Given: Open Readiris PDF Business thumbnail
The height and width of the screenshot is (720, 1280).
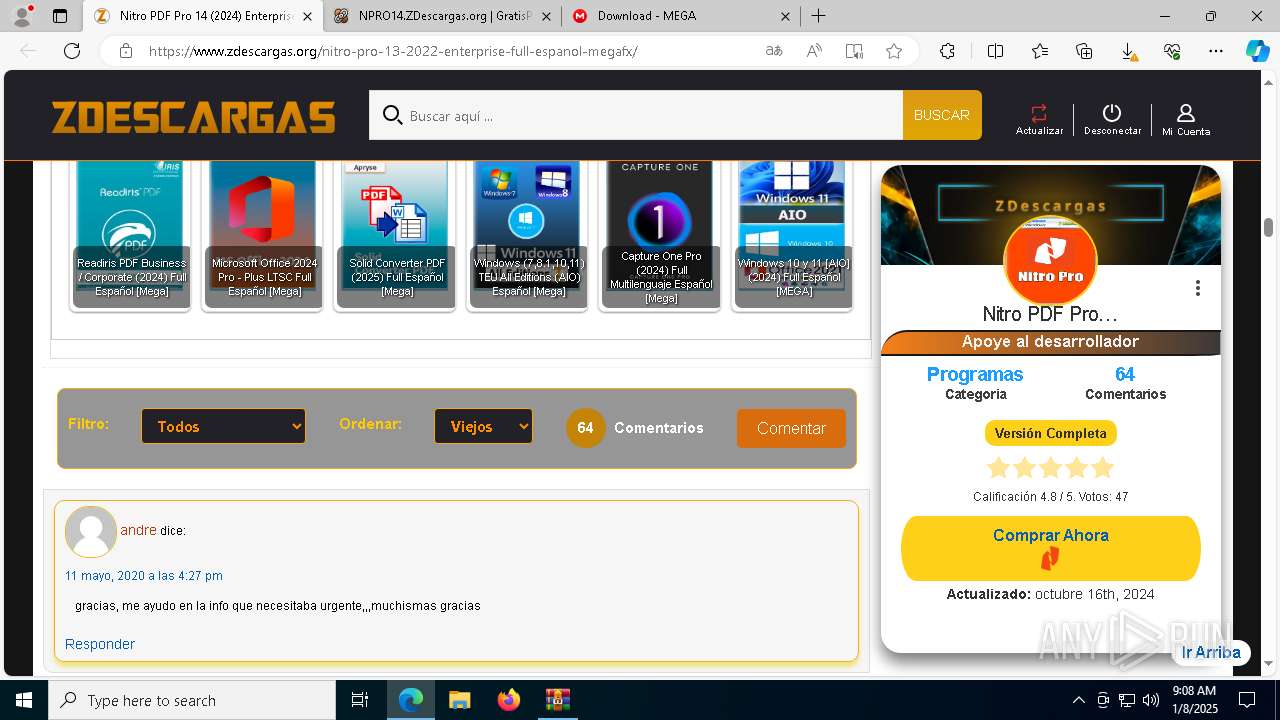Looking at the screenshot, I should pyautogui.click(x=132, y=236).
